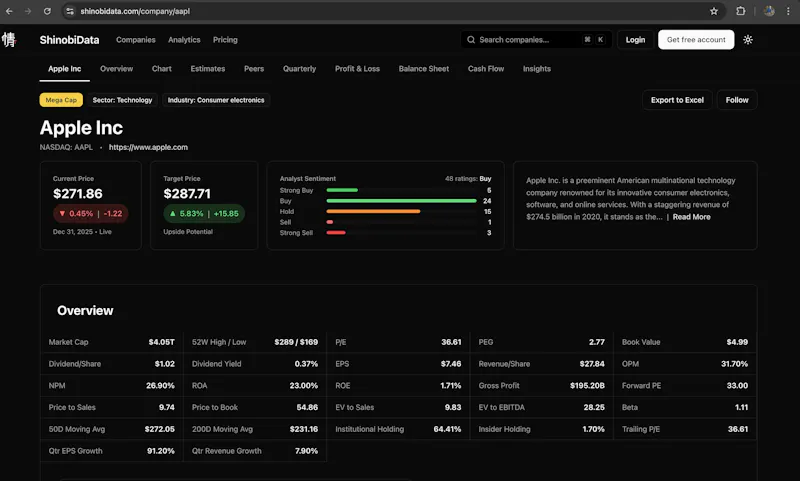
Task: Click the EPS value $7.46
Action: click(451, 364)
